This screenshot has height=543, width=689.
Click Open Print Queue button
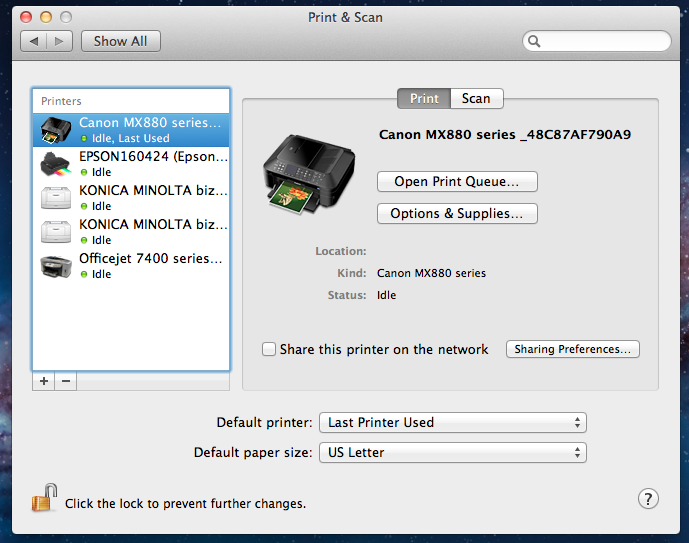pos(457,181)
